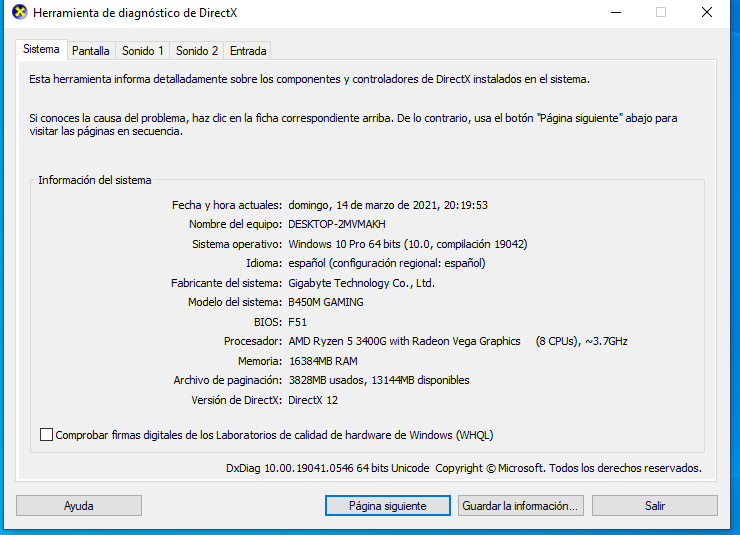Click the BIOS value F51

[298, 322]
